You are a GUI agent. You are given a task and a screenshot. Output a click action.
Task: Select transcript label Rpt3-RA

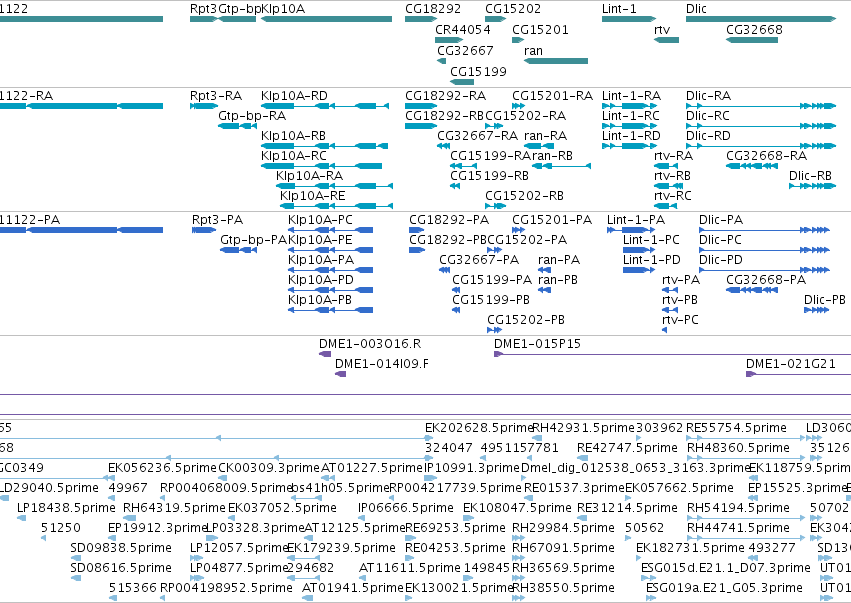click(x=215, y=96)
